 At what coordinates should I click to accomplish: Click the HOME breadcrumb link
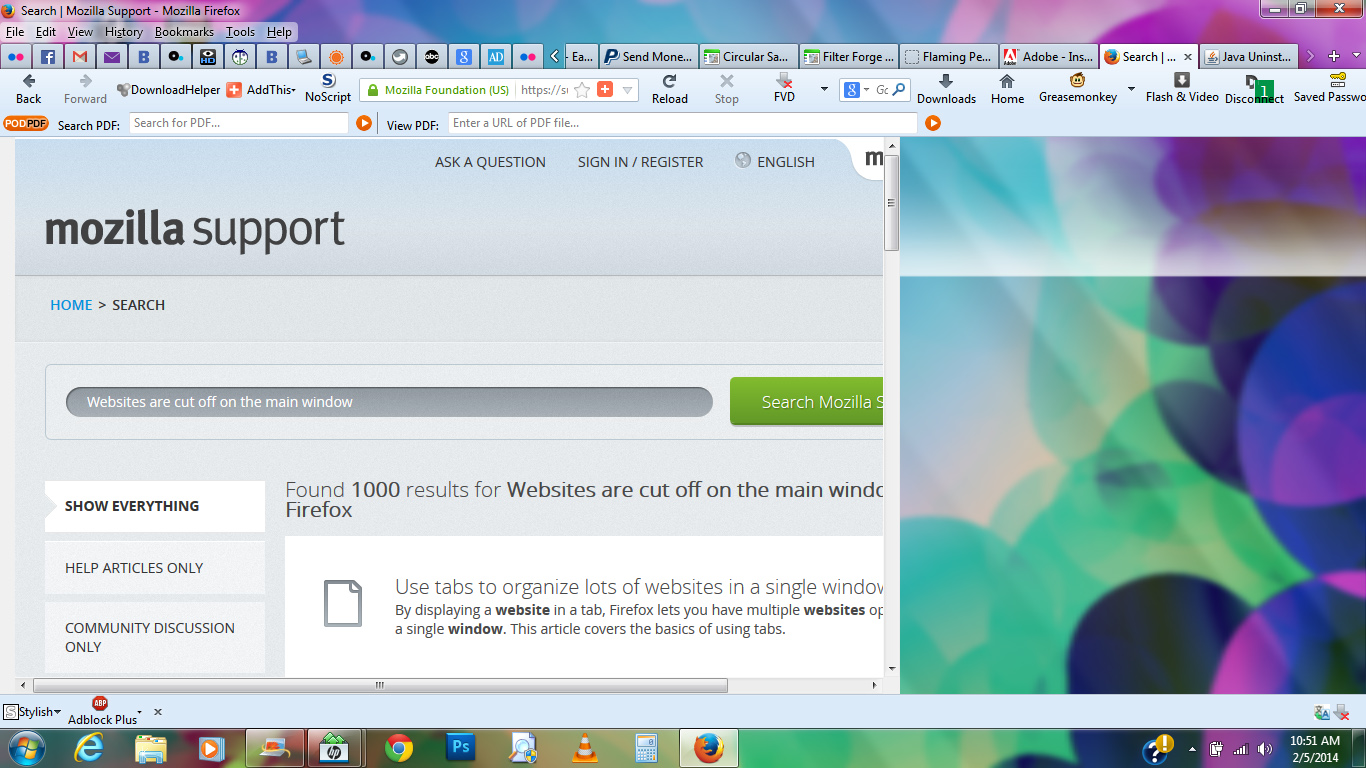(x=71, y=305)
